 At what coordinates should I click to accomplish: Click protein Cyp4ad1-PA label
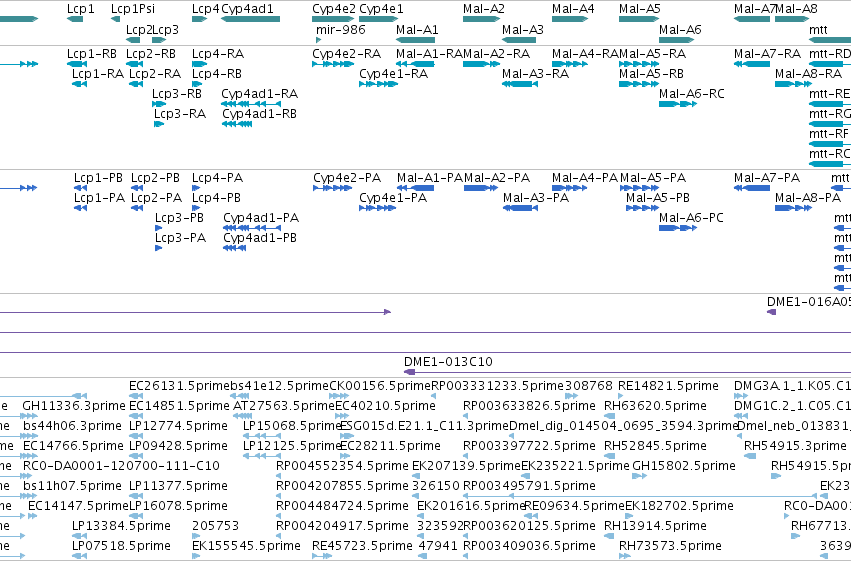point(261,218)
